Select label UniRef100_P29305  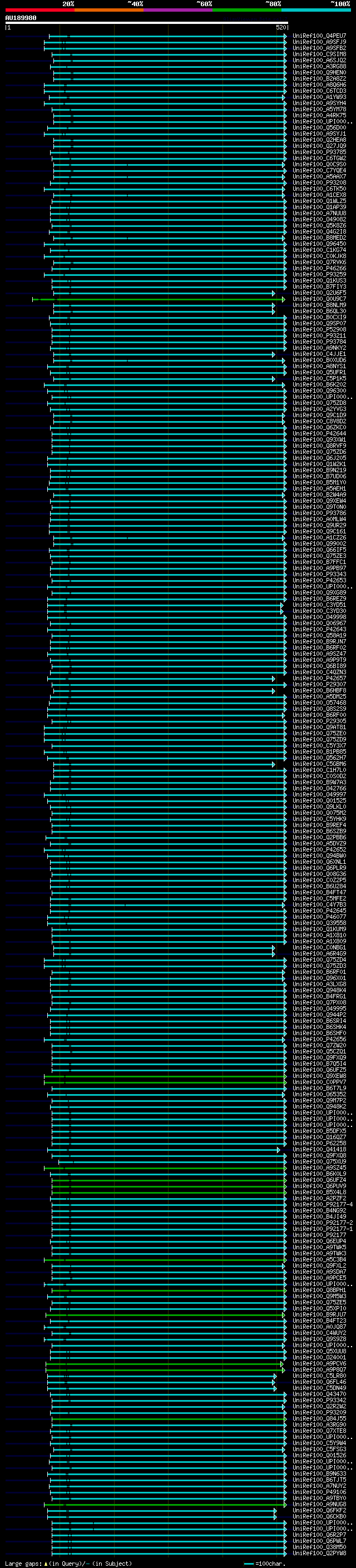click(x=319, y=721)
